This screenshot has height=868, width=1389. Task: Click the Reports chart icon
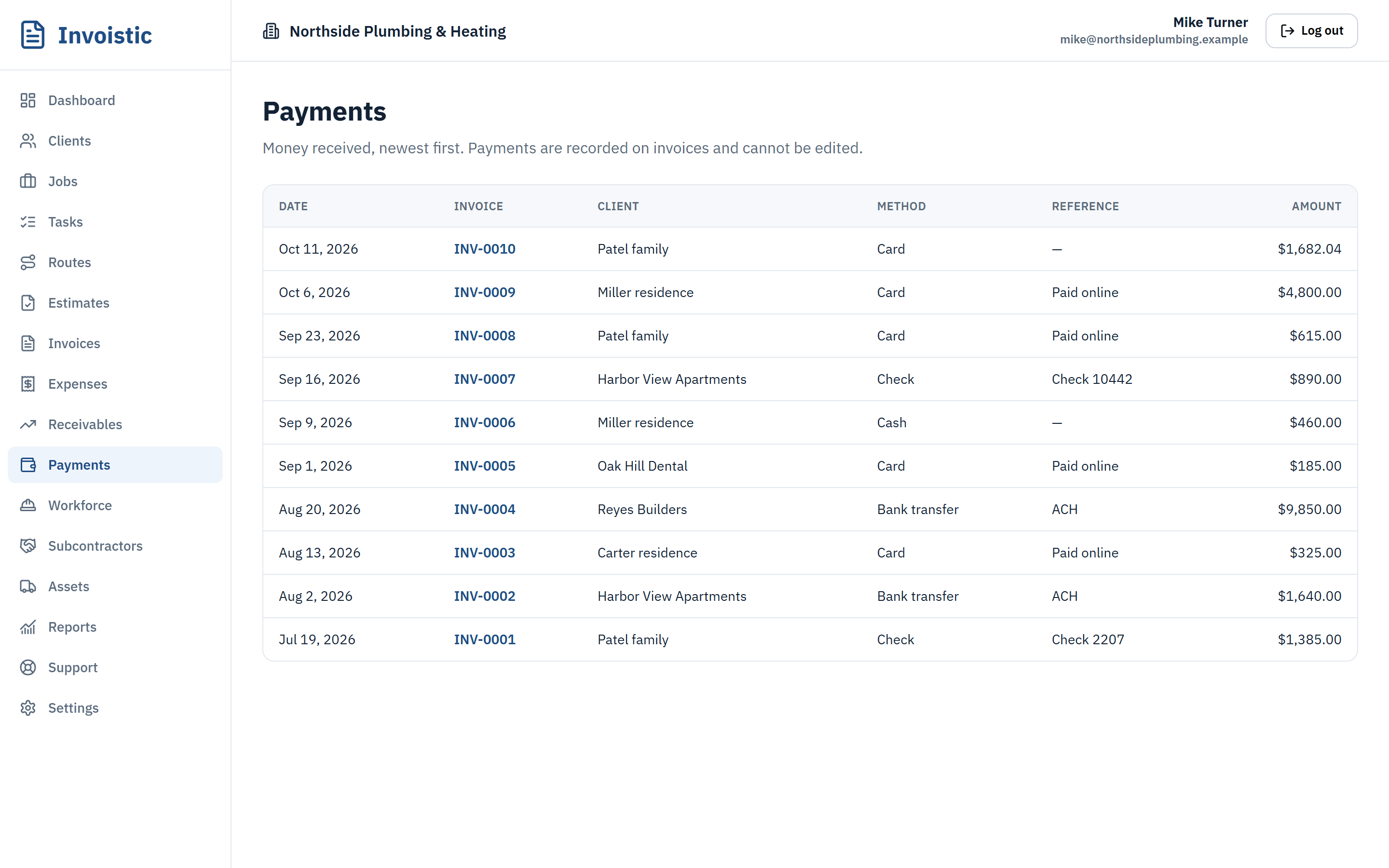coord(28,627)
